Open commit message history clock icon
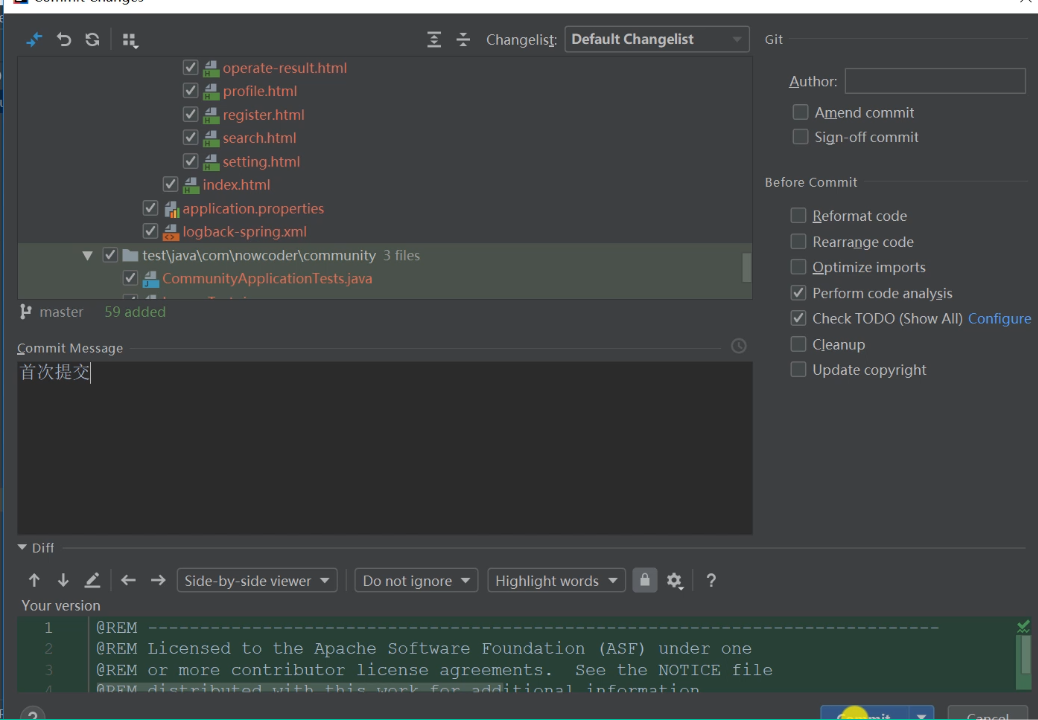This screenshot has width=1038, height=720. (x=738, y=346)
